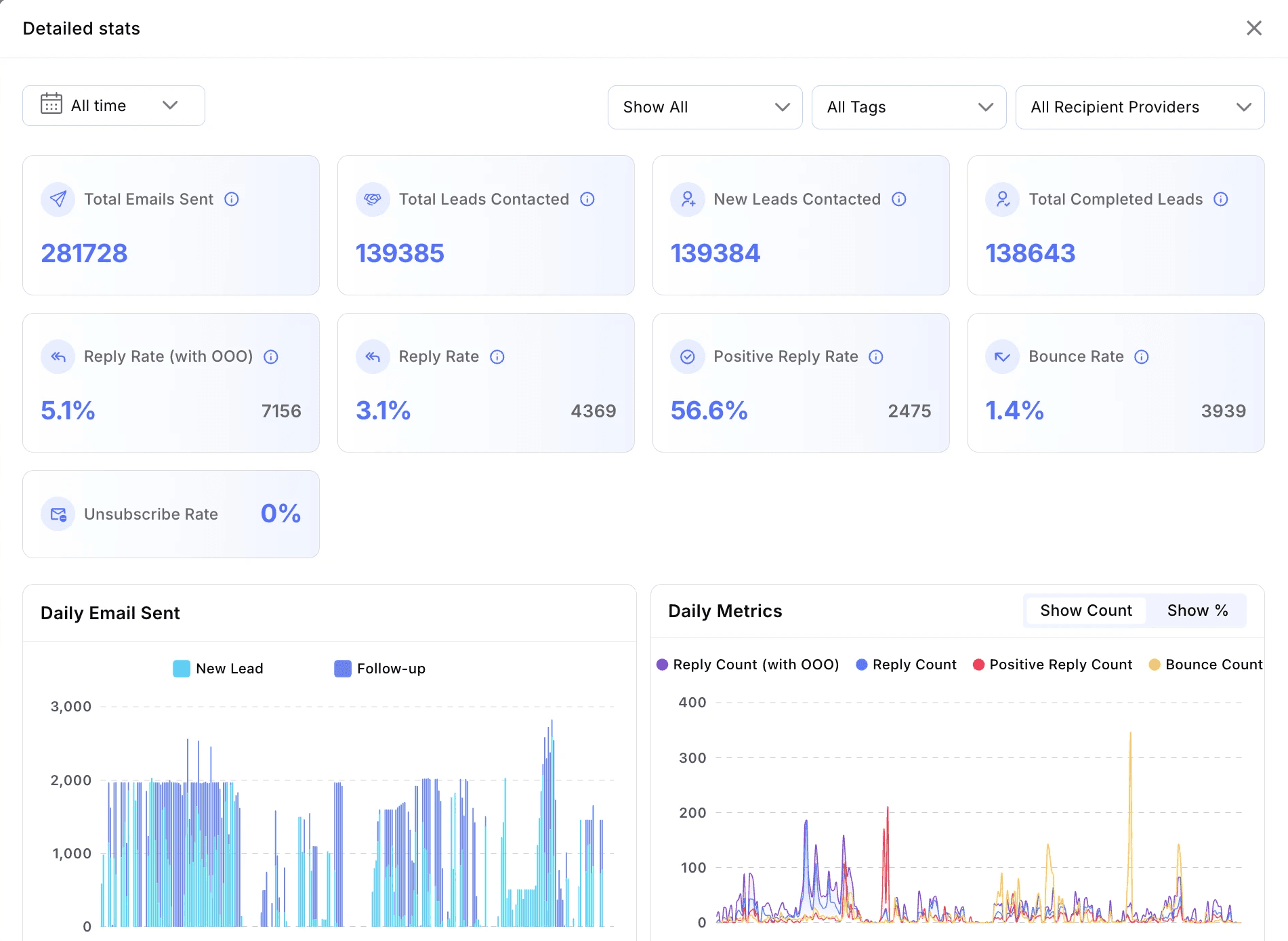
Task: Toggle the Bounce Count legend series
Action: pyautogui.click(x=1206, y=665)
